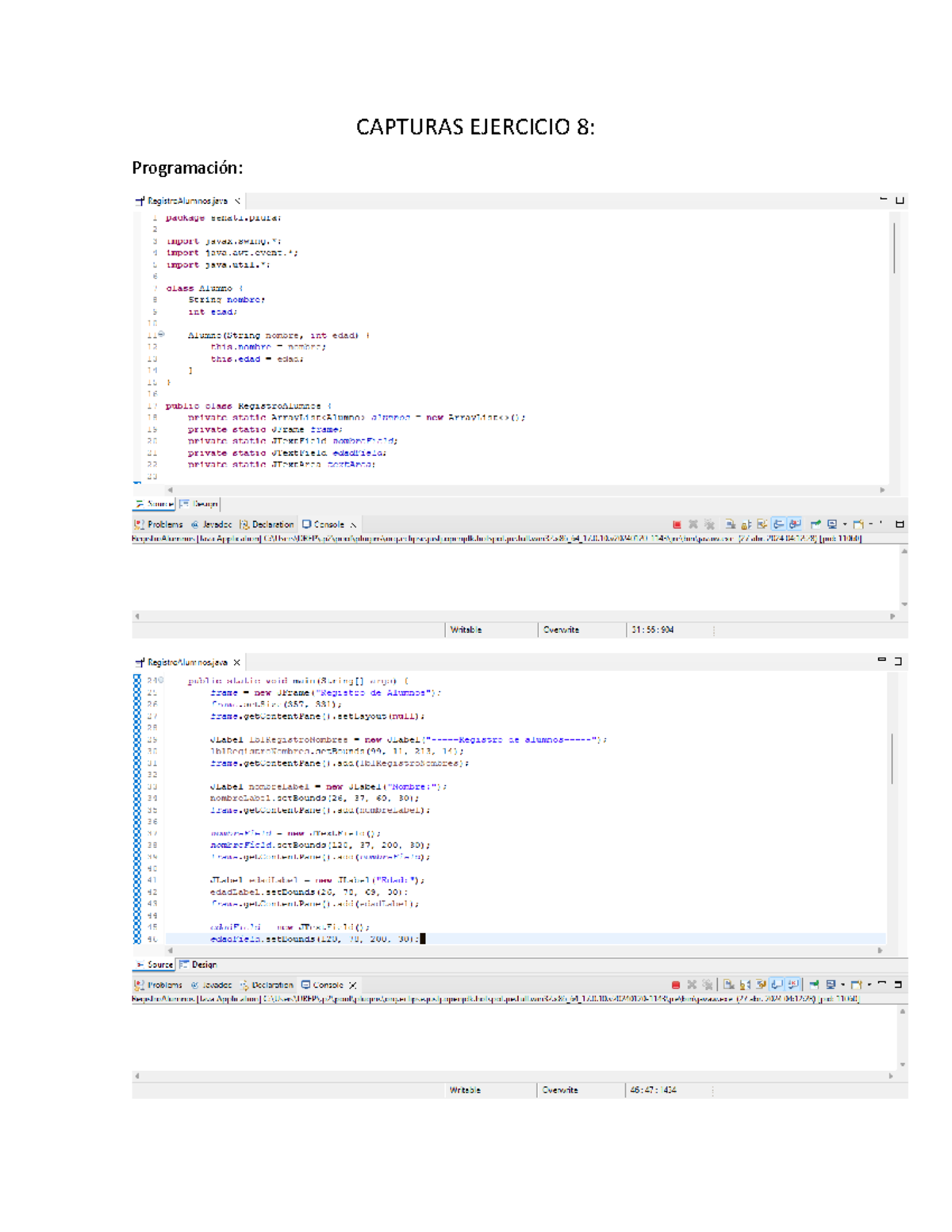The image size is (952, 1232).
Task: Click Remove All Terminated Launches icon
Action: (x=710, y=524)
